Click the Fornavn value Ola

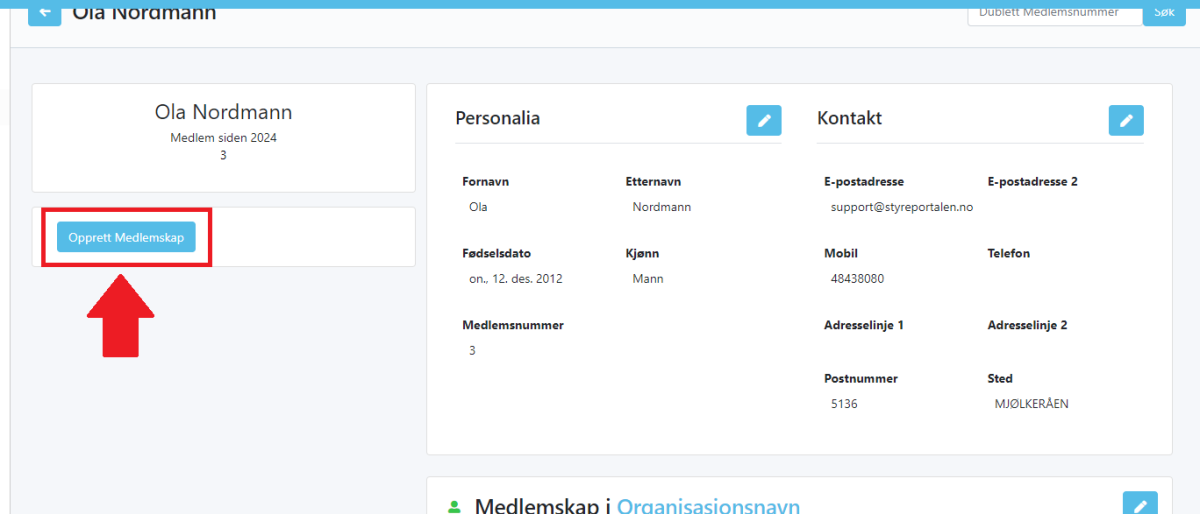[x=478, y=207]
